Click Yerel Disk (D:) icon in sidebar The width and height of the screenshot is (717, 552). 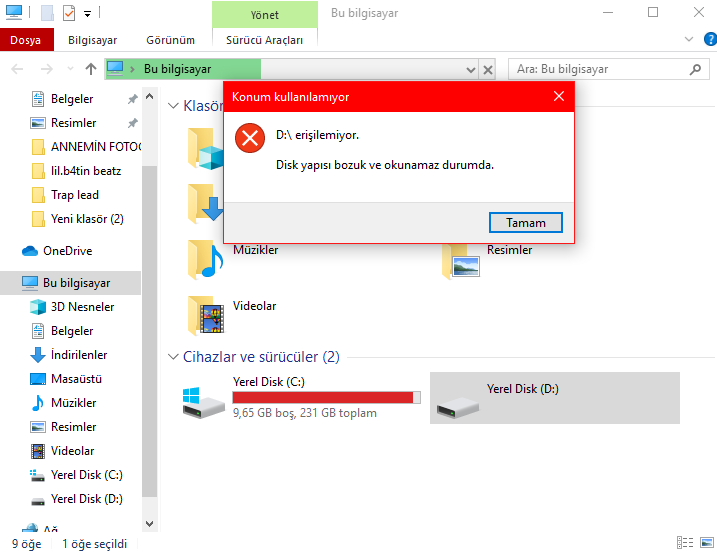click(38, 501)
